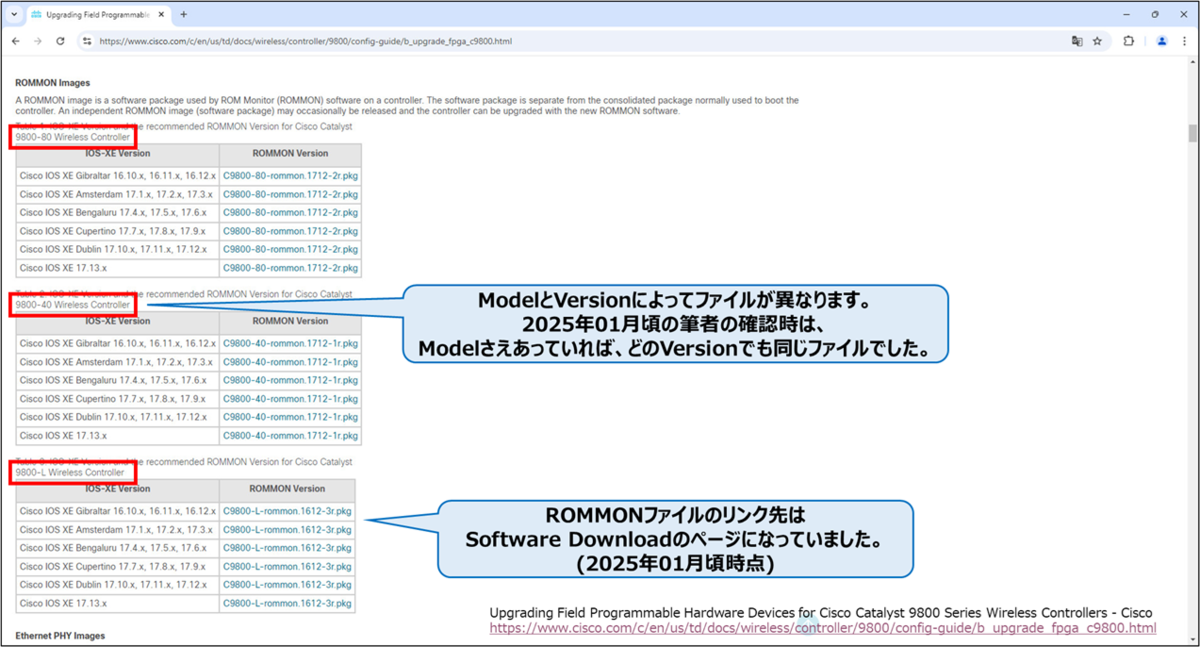Select Dublin 17.10.x cell in 9800-80 table
This screenshot has width=1200, height=647.
coord(118,250)
